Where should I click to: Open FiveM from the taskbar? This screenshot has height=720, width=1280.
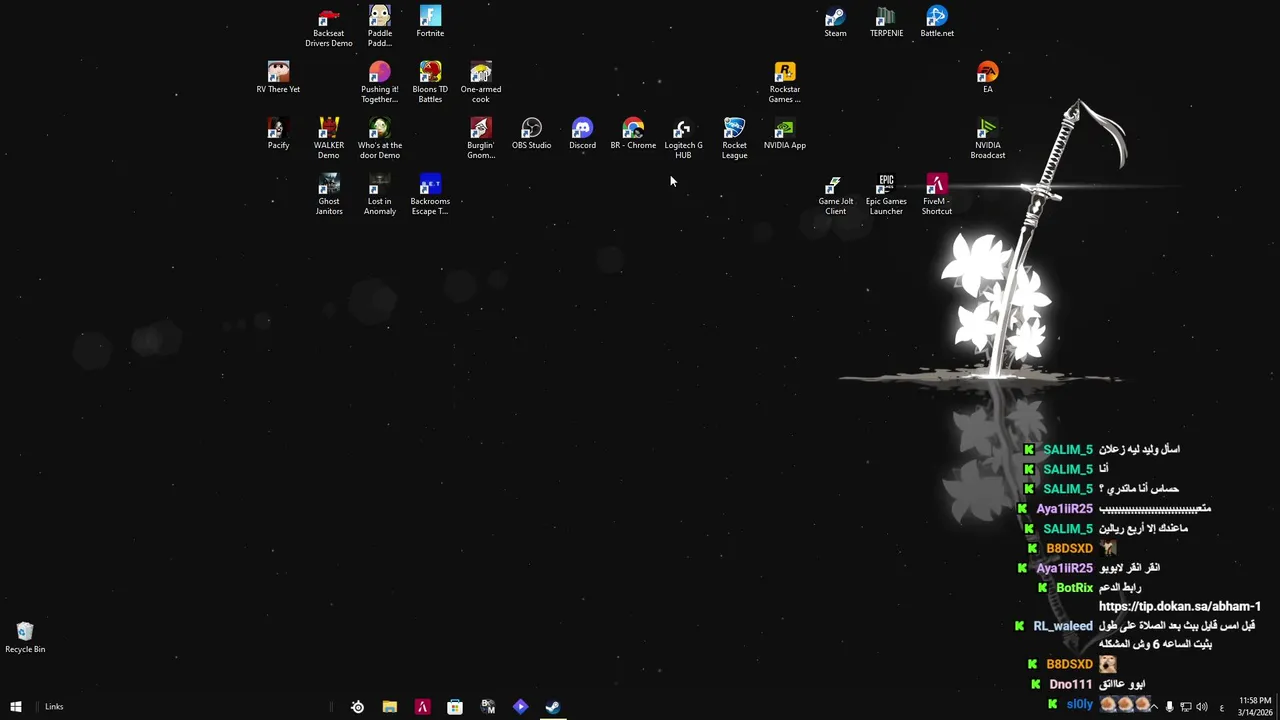click(x=422, y=707)
